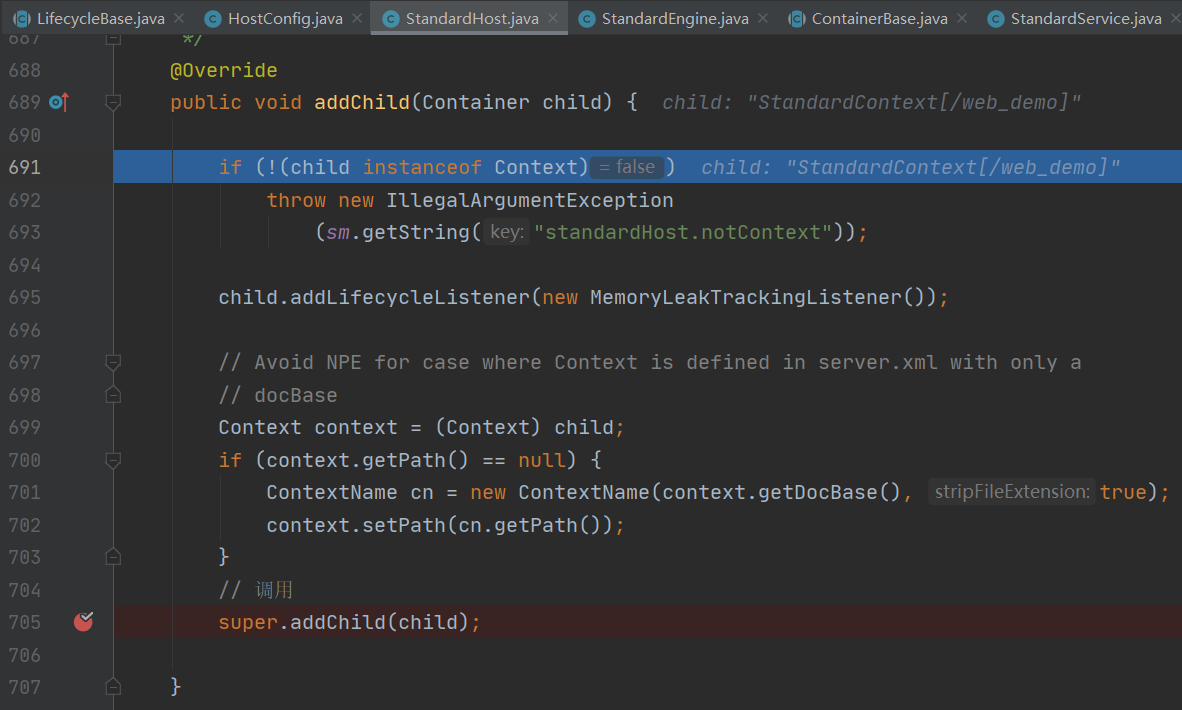Collapse the if block fold at line 700
This screenshot has width=1182, height=710.
[x=113, y=460]
